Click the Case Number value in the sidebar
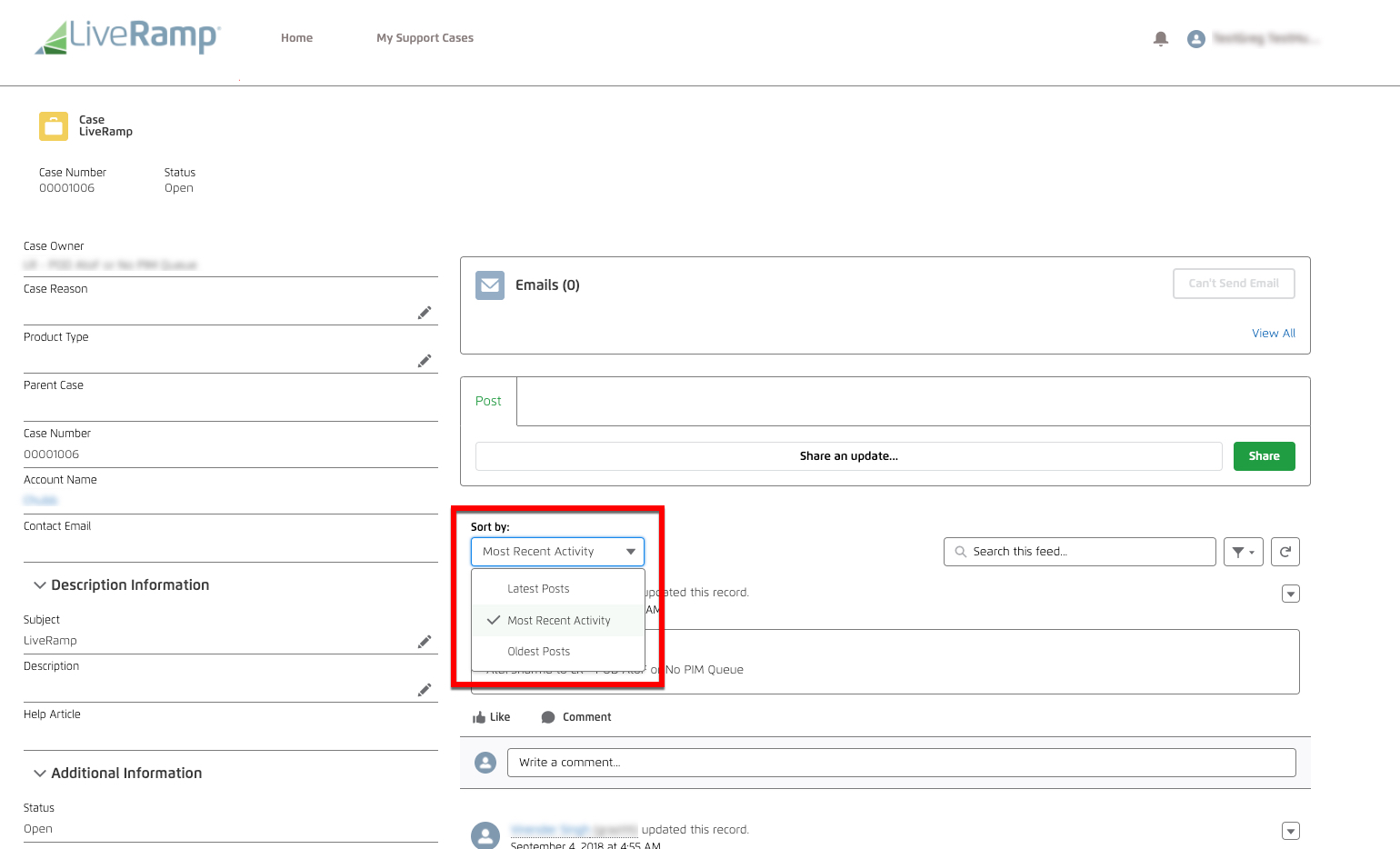 pyautogui.click(x=52, y=454)
